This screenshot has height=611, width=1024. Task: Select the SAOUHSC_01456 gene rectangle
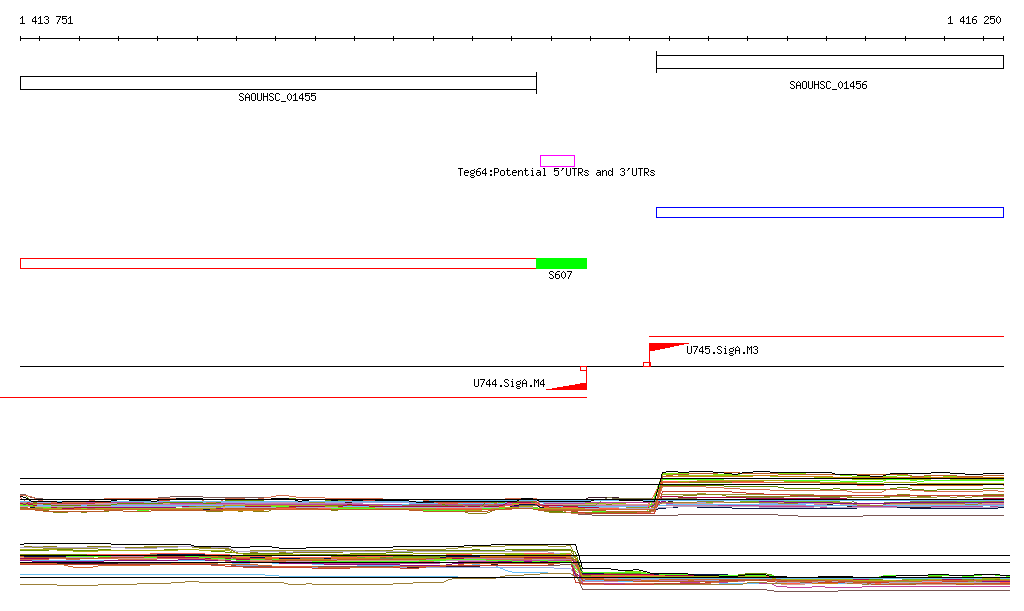pyautogui.click(x=829, y=62)
